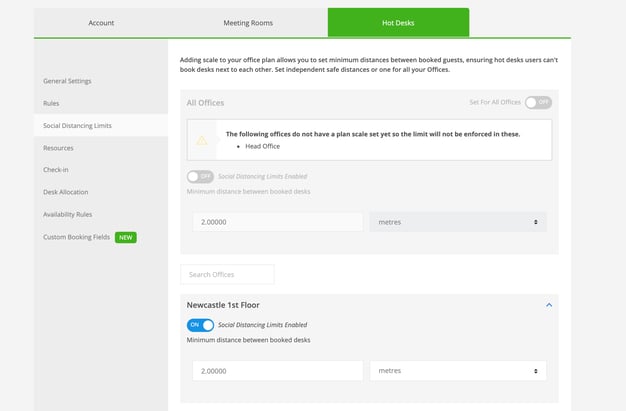Click Newcastle minimum distance input field
626x411 pixels.
point(275,370)
